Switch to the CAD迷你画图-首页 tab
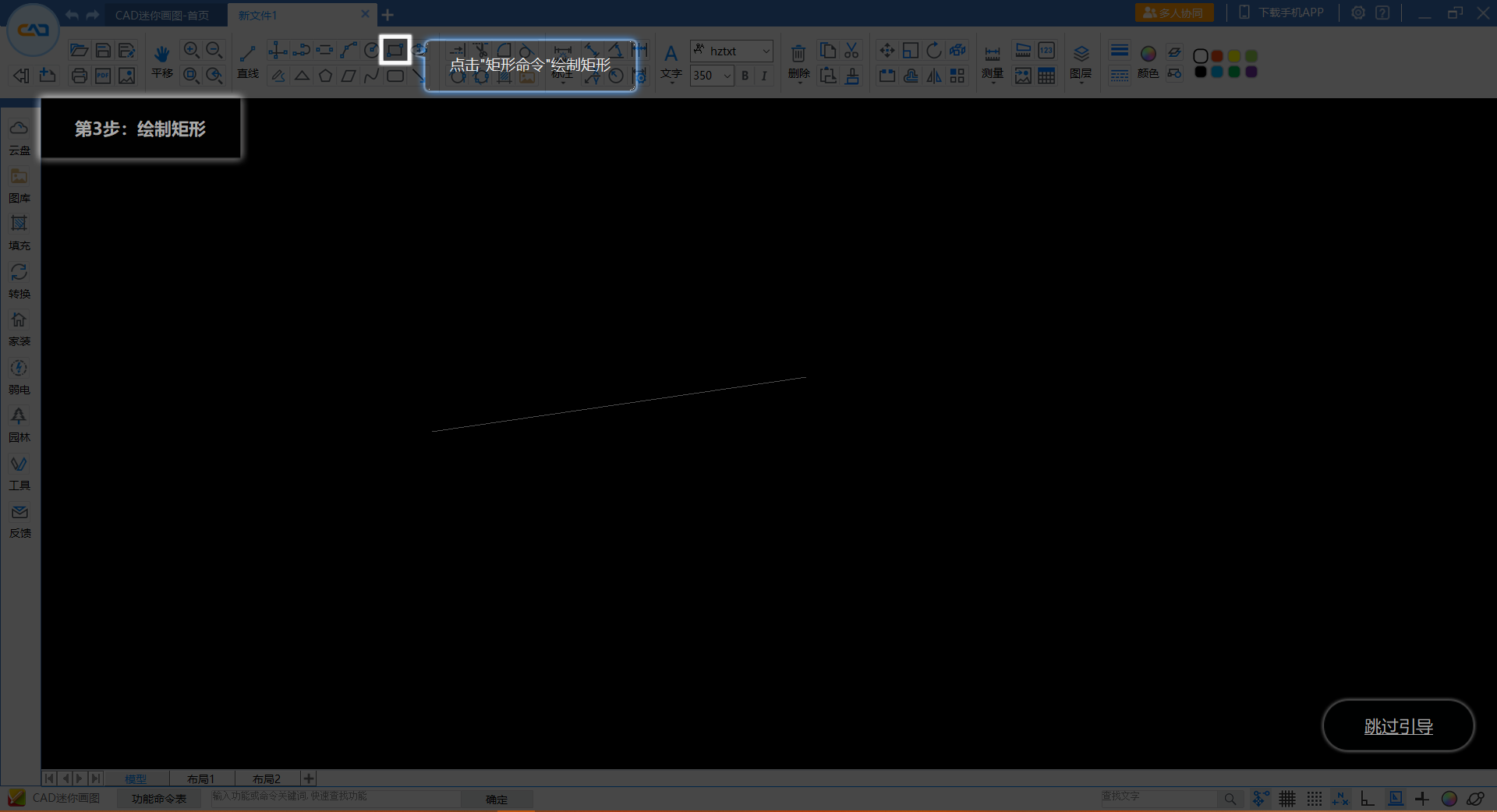Screen dimensions: 1497x812 click(162, 16)
